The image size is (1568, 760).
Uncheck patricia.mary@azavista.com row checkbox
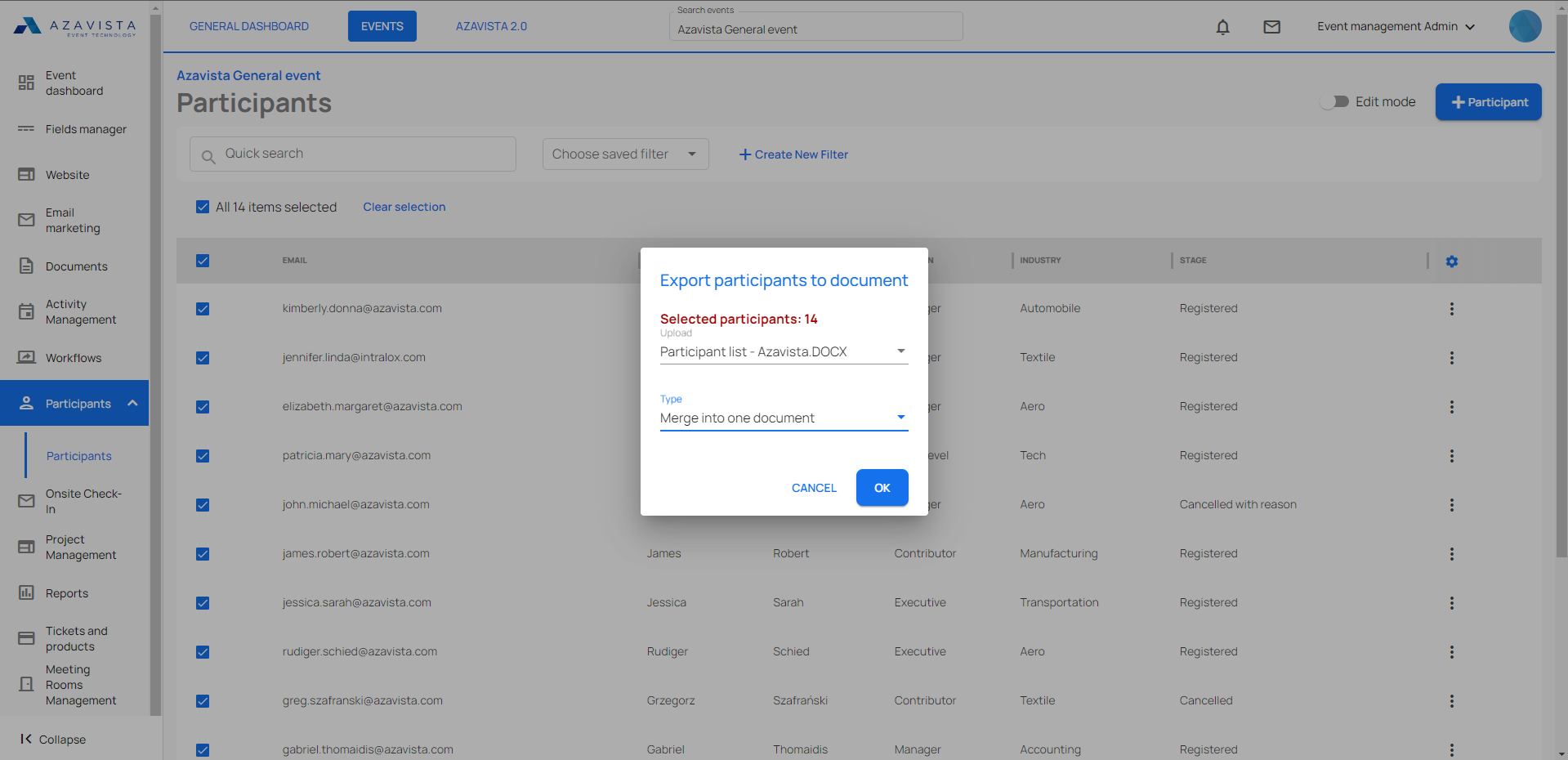[203, 456]
